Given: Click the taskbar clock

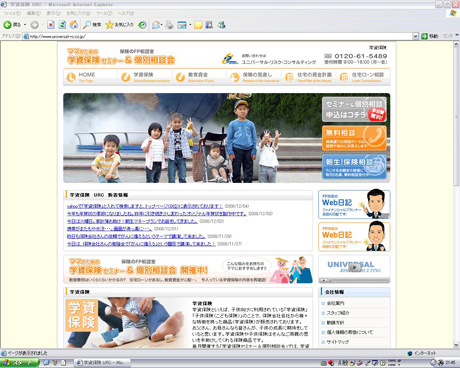Looking at the screenshot, I should click(x=450, y=363).
